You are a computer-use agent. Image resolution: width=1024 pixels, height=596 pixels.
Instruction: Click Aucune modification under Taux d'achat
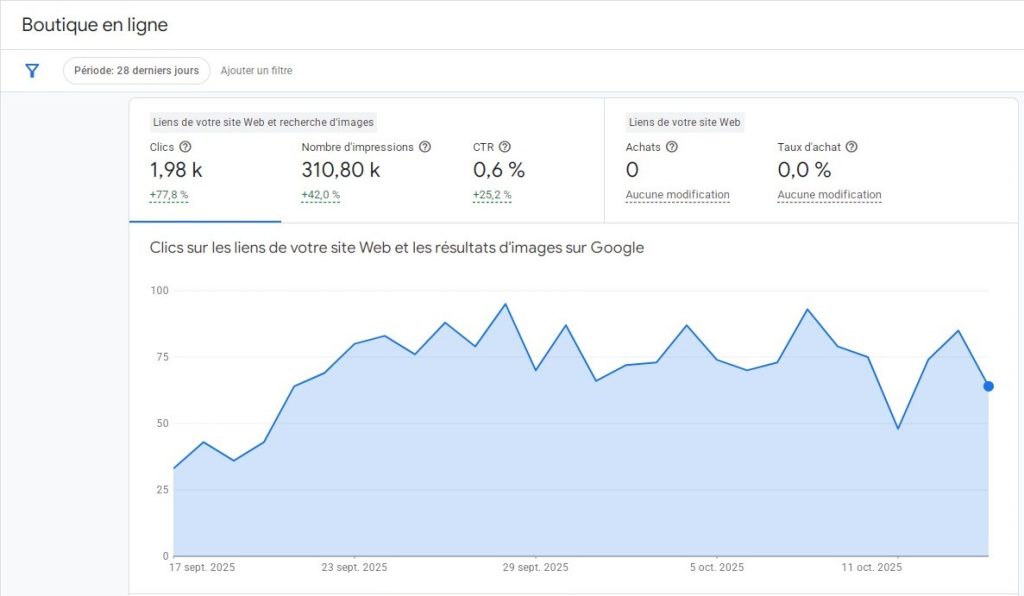click(x=829, y=195)
